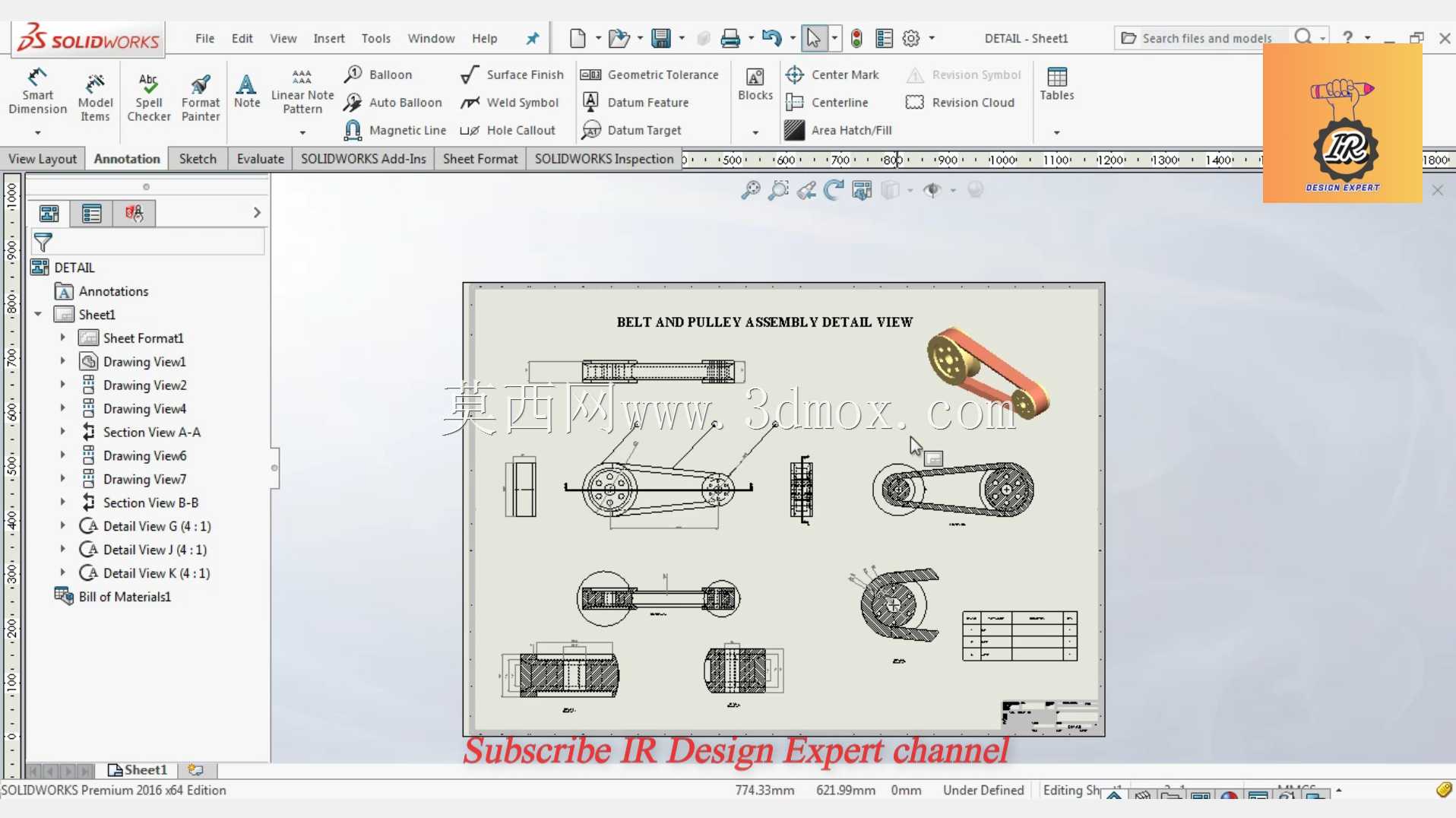Select Annotations folder in tree
The height and width of the screenshot is (818, 1456).
pyautogui.click(x=113, y=291)
